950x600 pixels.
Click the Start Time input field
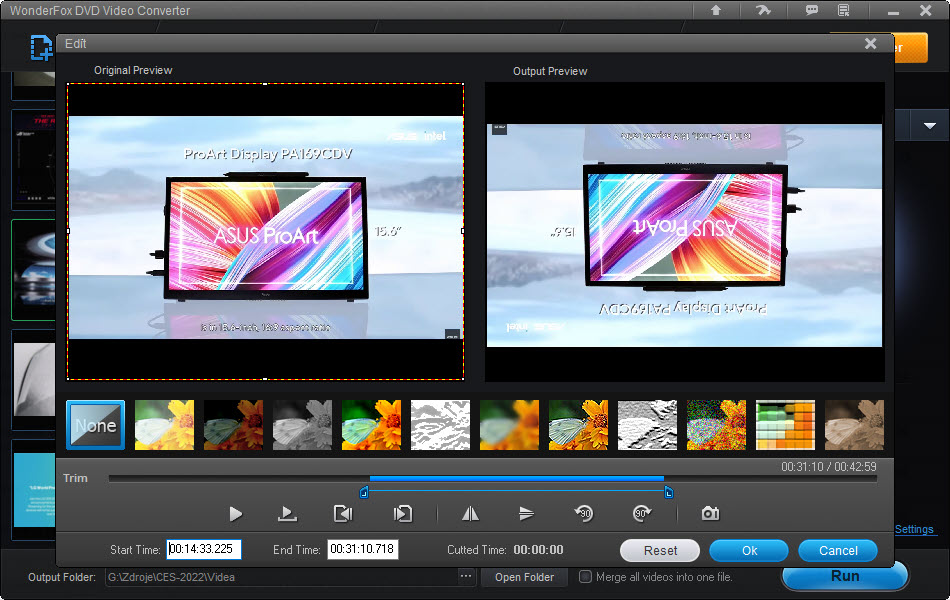[x=204, y=549]
